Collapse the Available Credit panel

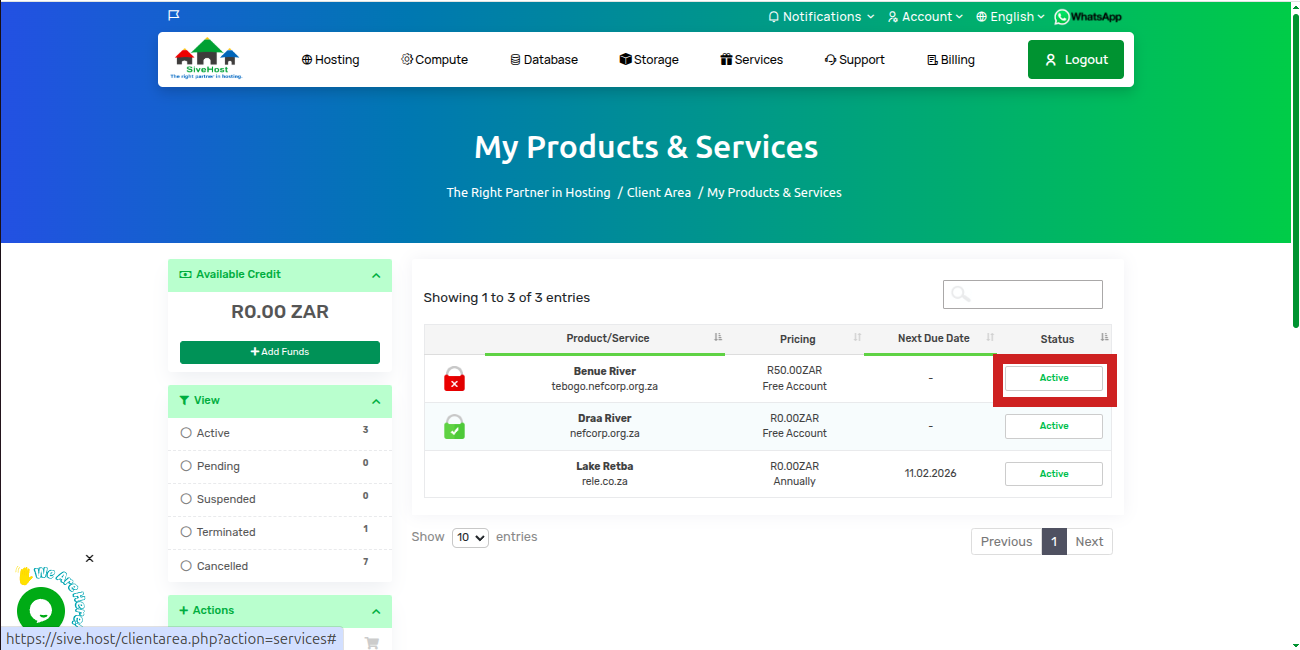pyautogui.click(x=376, y=275)
